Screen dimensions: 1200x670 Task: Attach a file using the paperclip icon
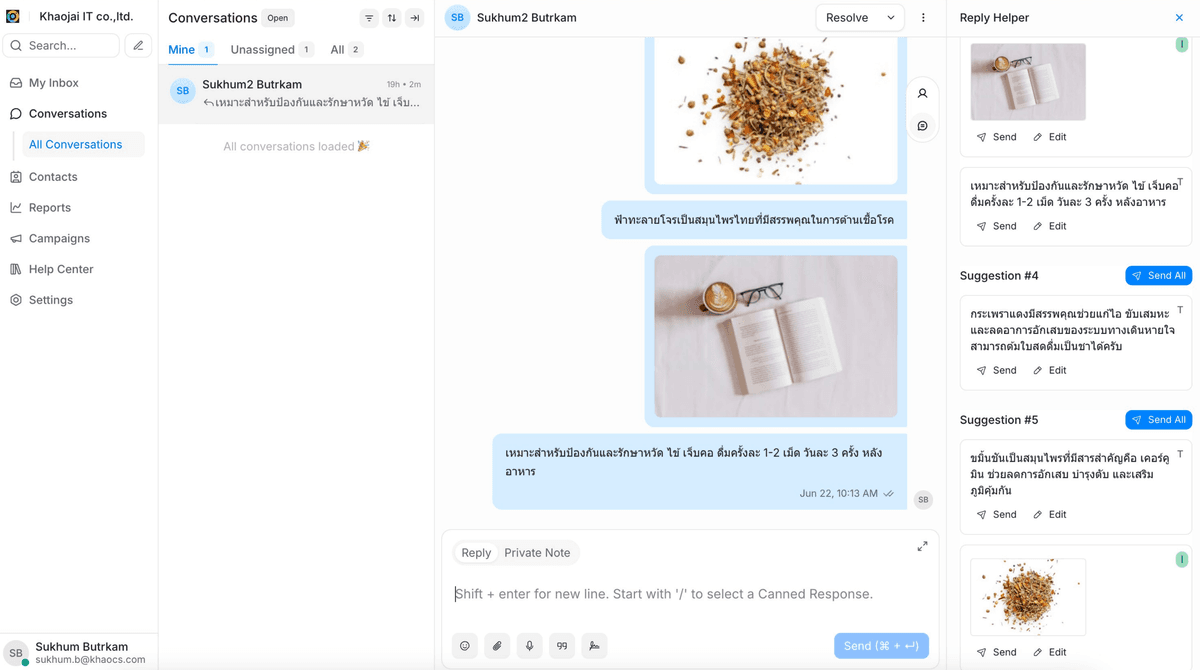497,645
